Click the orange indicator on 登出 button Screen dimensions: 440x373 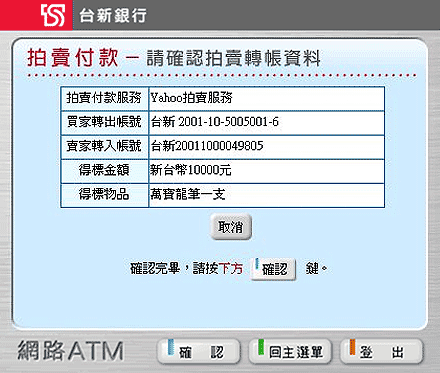pos(352,347)
